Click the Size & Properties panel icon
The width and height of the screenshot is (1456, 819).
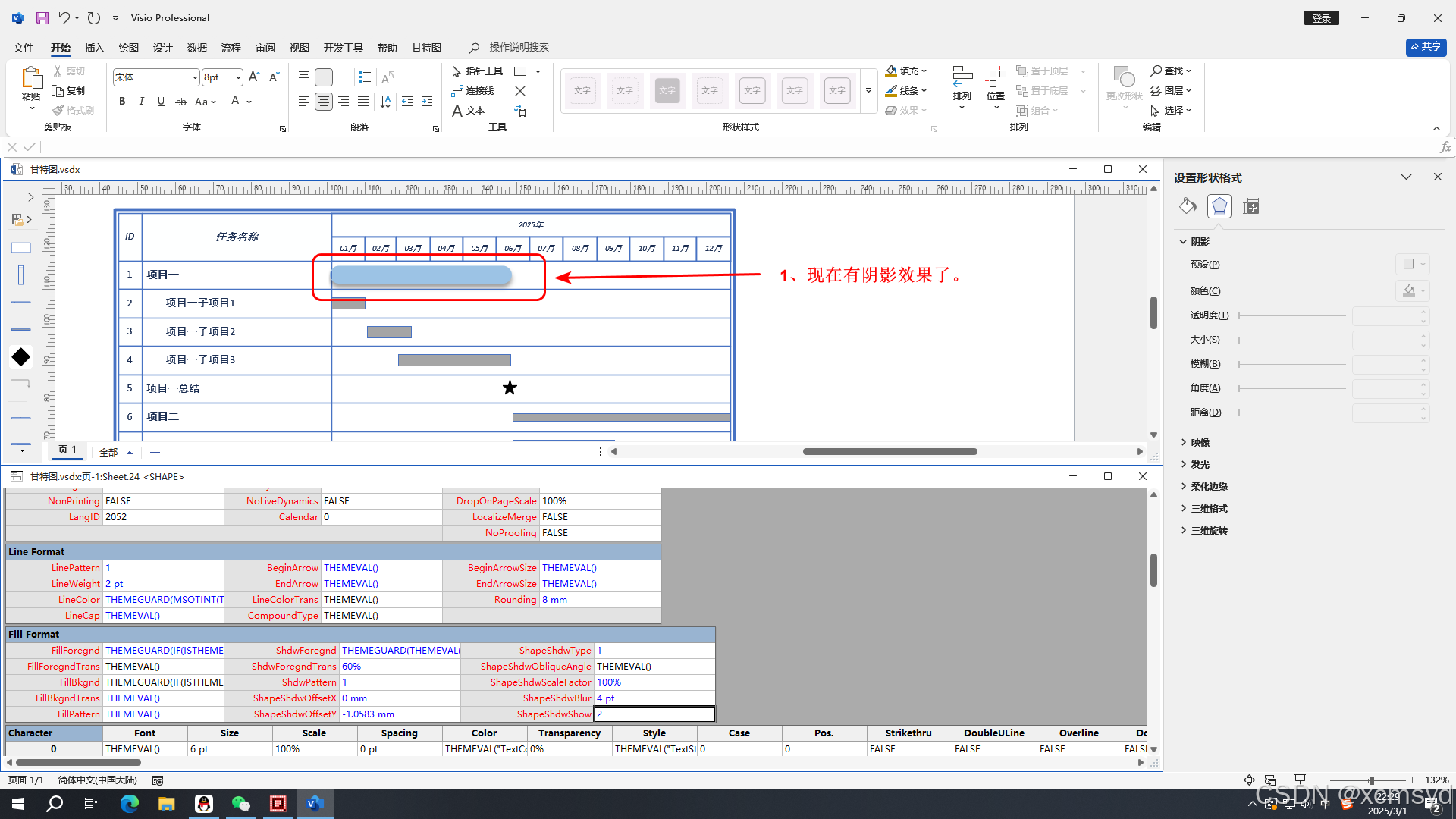pos(1251,206)
